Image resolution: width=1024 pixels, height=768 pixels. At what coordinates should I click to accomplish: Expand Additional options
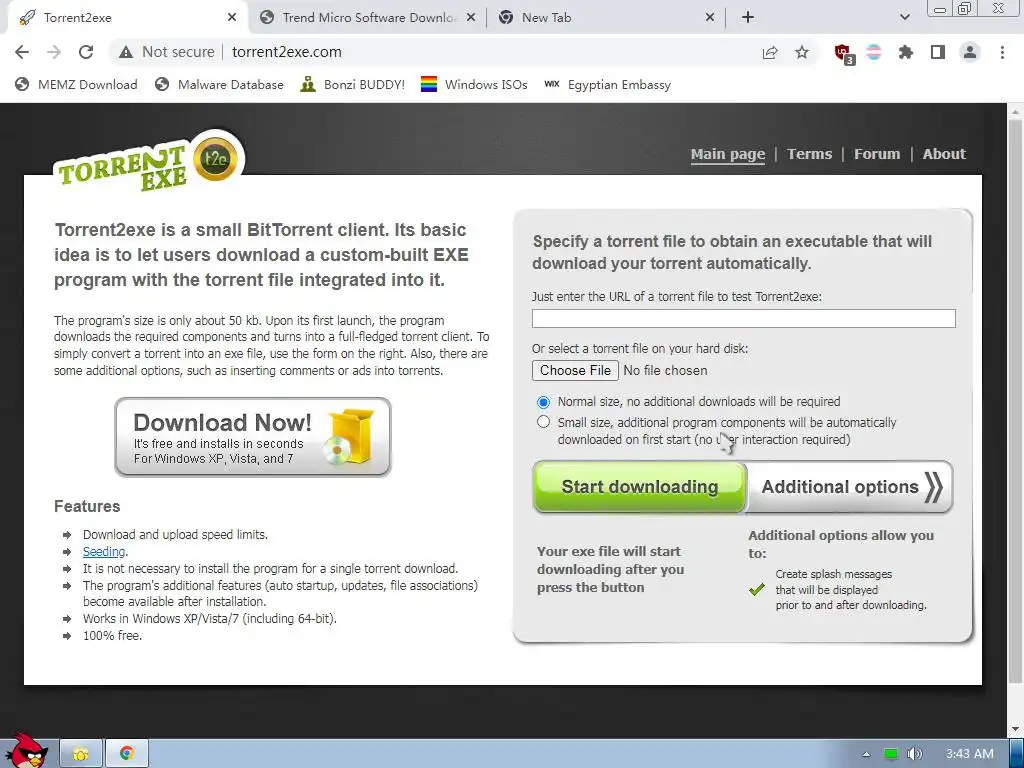click(x=850, y=487)
